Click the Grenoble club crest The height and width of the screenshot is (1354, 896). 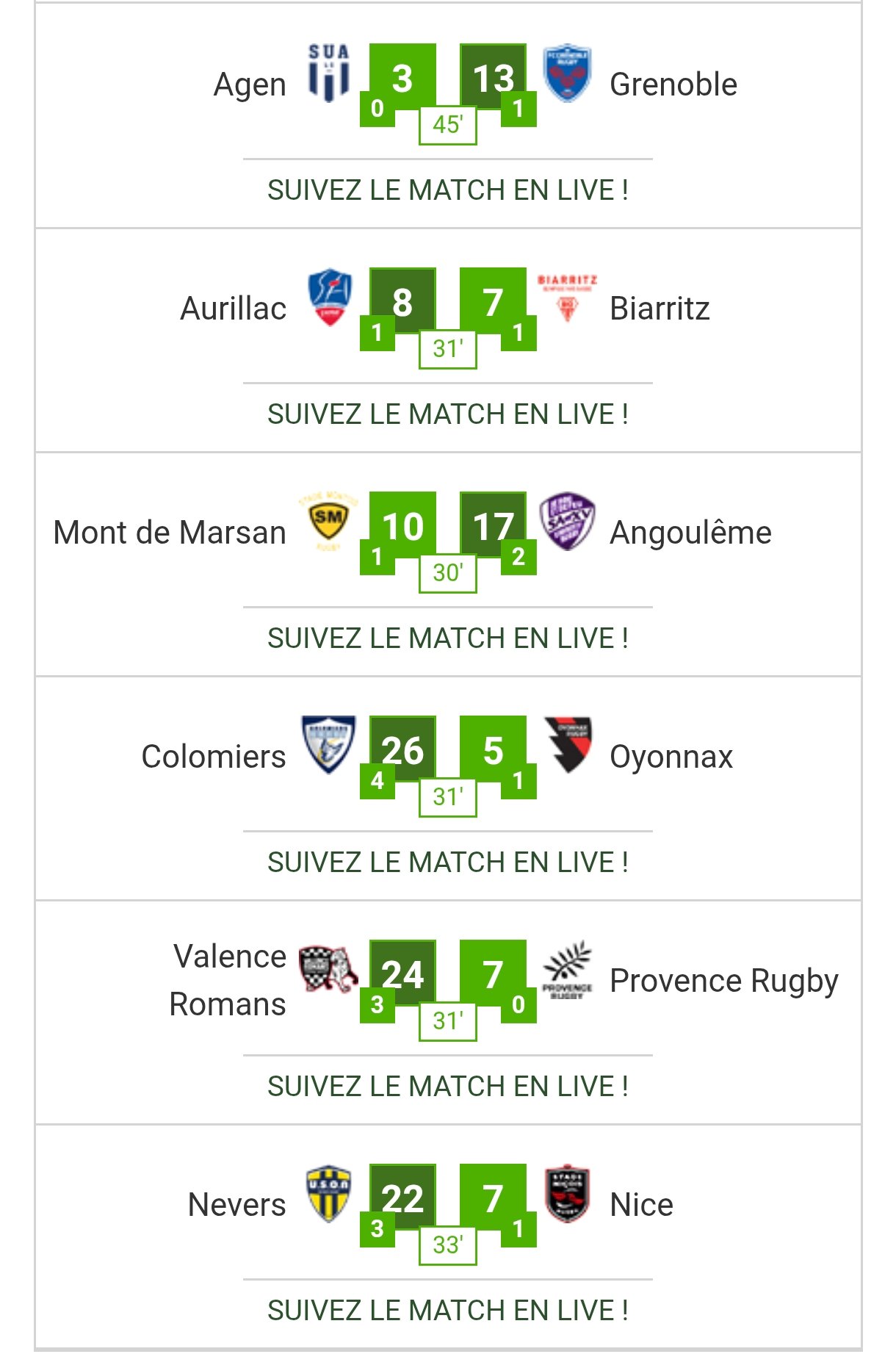[x=567, y=74]
